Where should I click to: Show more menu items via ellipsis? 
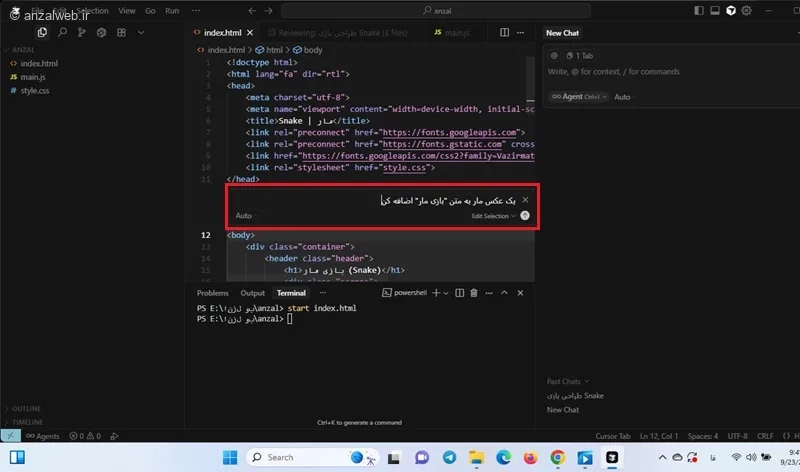point(195,11)
